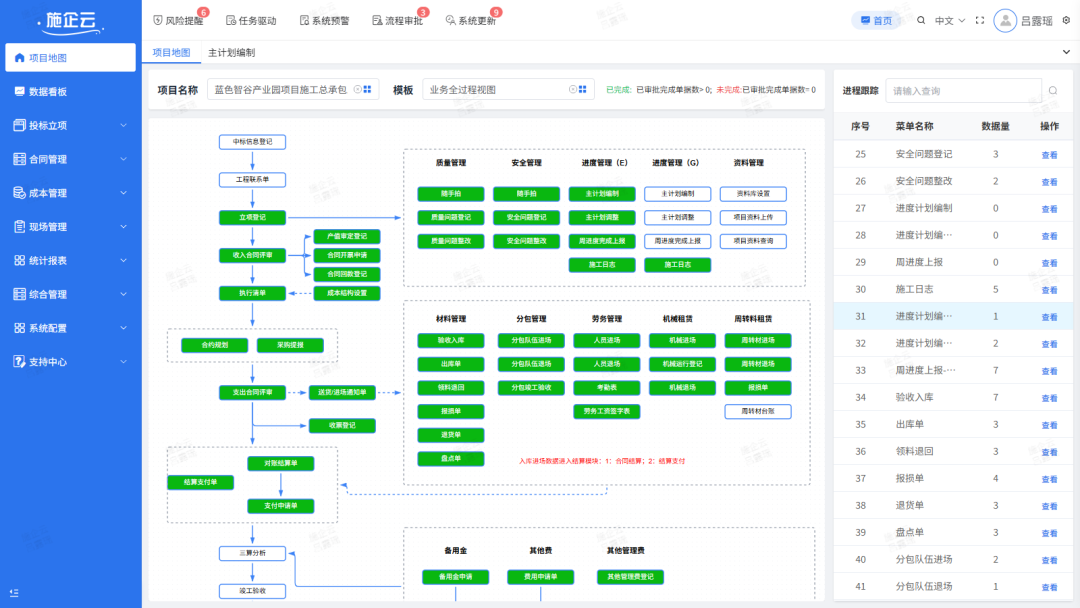Open project name grid selector icon
The height and width of the screenshot is (608, 1080).
click(367, 90)
